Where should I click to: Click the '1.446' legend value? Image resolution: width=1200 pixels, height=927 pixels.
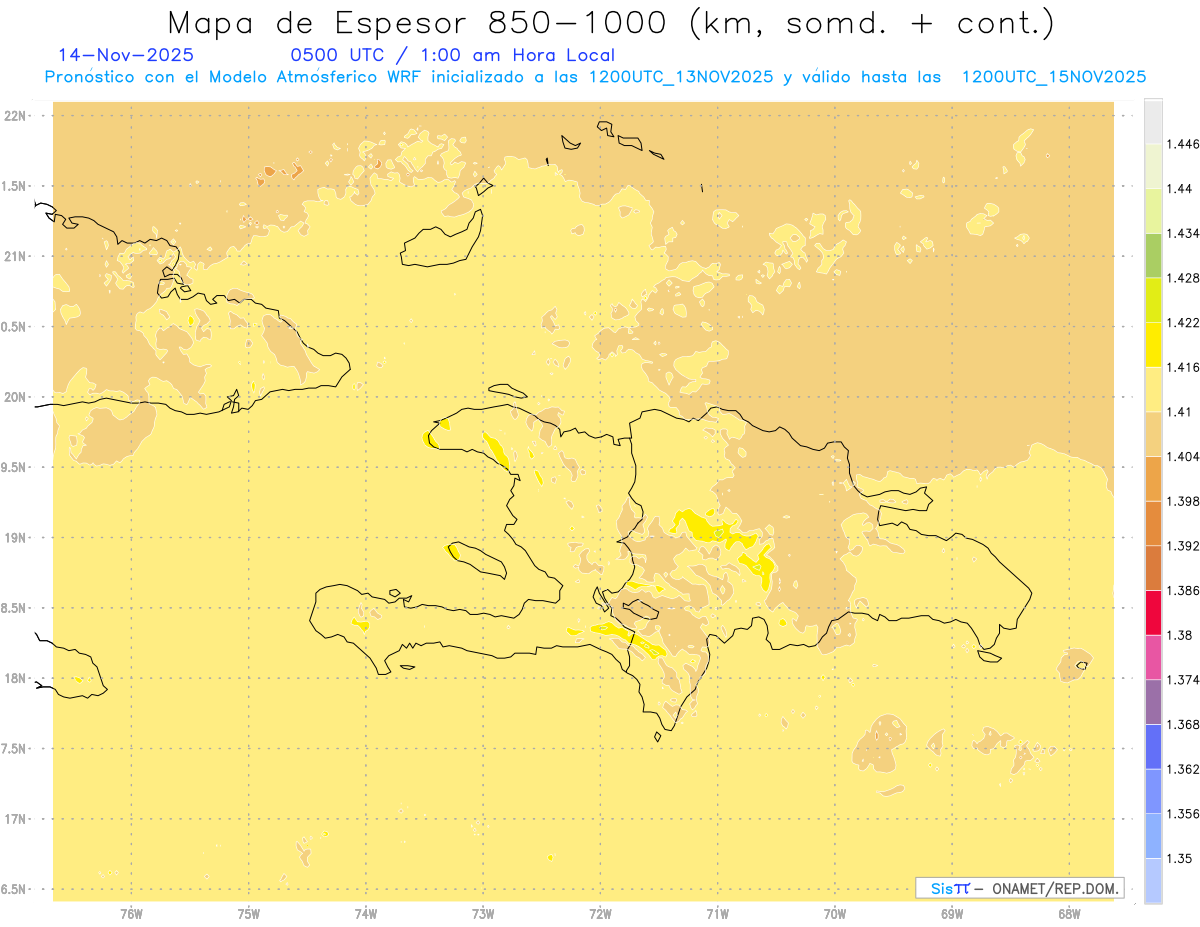(x=1182, y=144)
